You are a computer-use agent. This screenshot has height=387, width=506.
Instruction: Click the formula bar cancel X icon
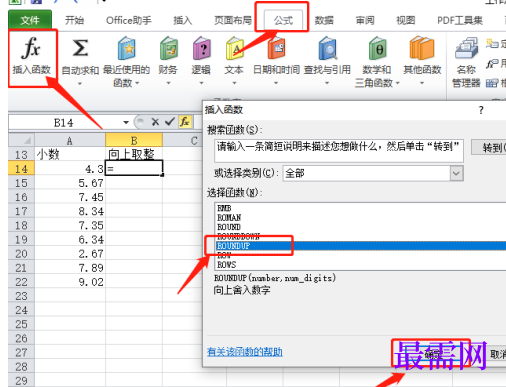155,122
